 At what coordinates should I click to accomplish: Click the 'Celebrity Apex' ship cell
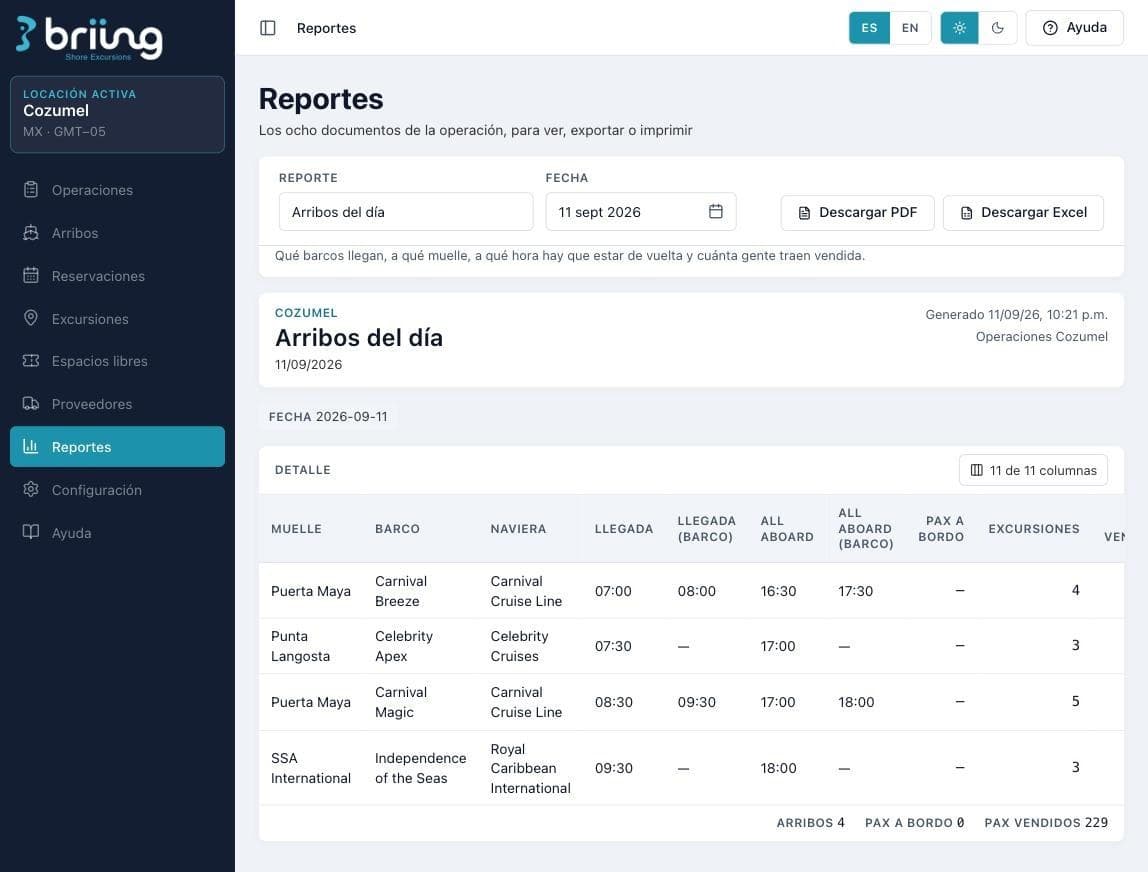[x=404, y=646]
